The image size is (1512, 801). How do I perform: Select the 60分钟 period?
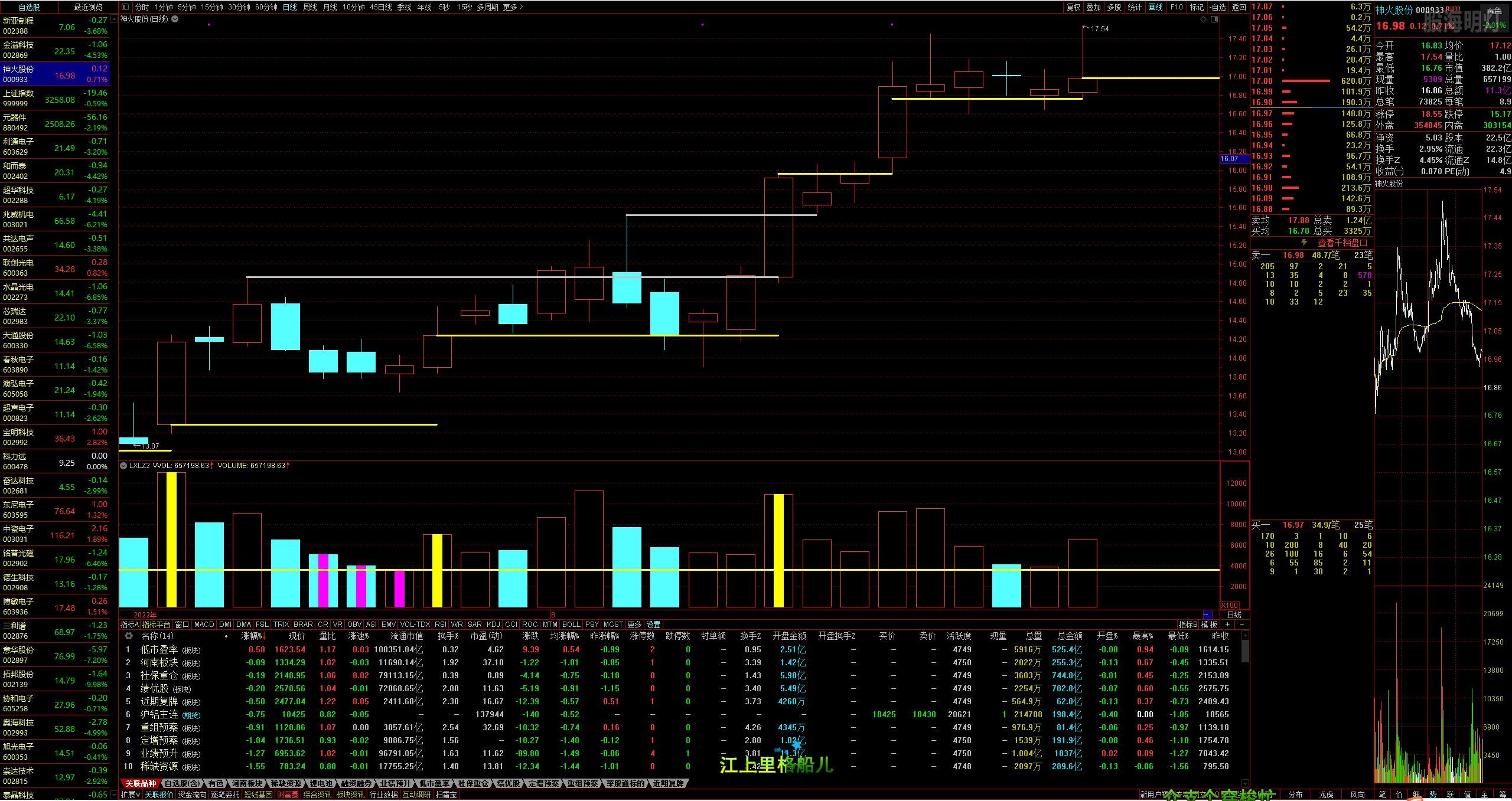click(266, 7)
